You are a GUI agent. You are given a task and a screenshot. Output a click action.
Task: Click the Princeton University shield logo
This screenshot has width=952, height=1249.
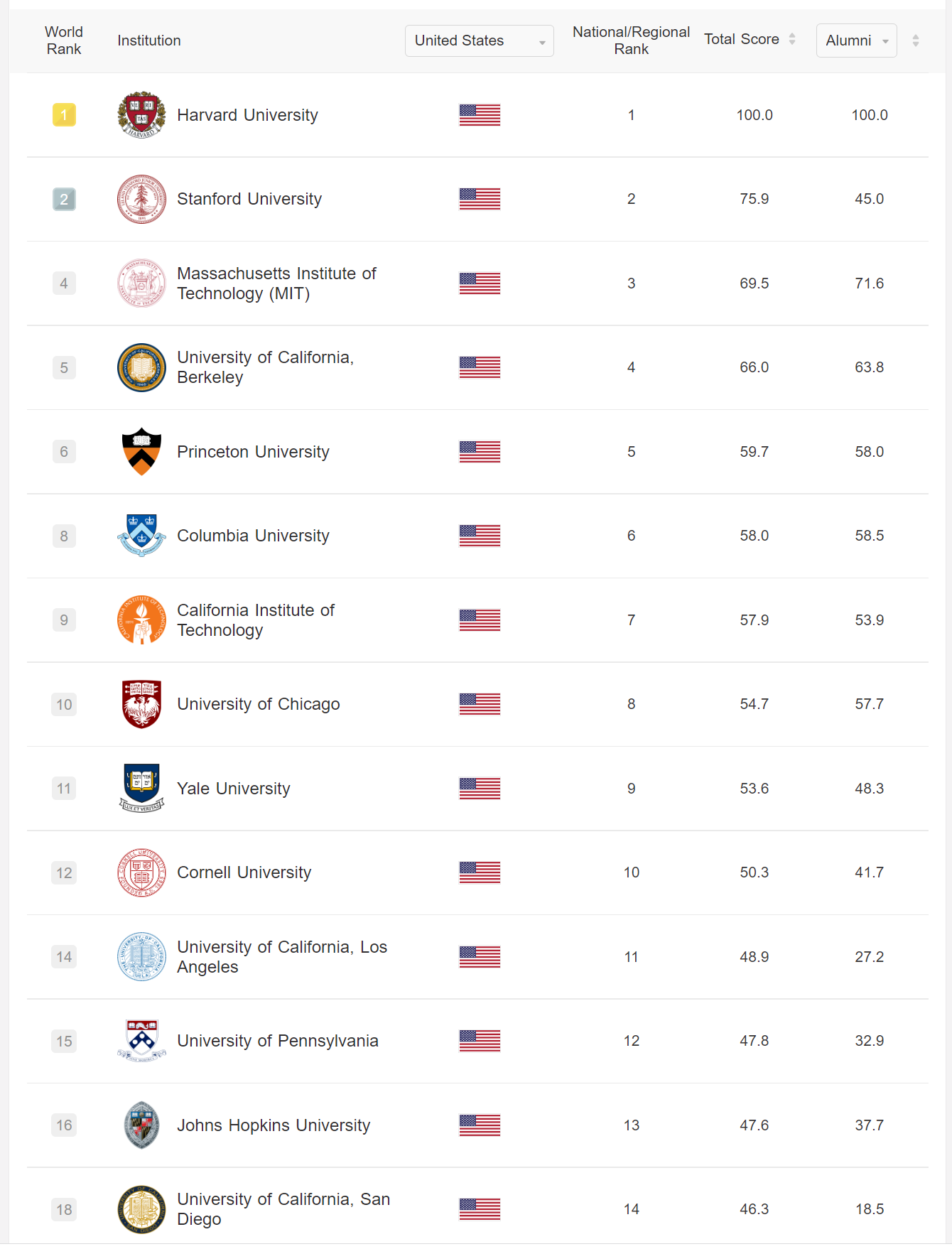(141, 452)
